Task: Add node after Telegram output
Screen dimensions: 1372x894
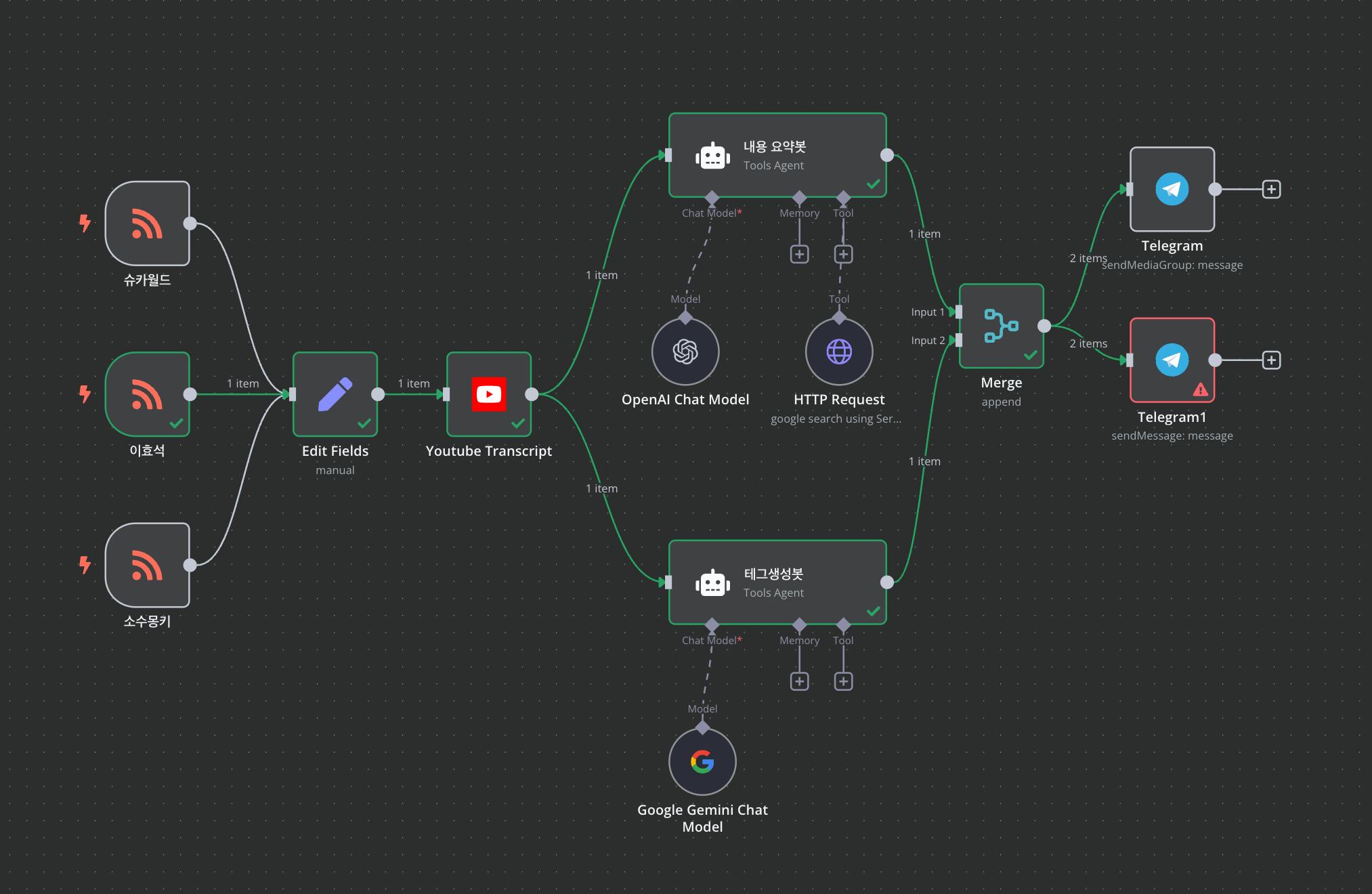Action: [1271, 189]
